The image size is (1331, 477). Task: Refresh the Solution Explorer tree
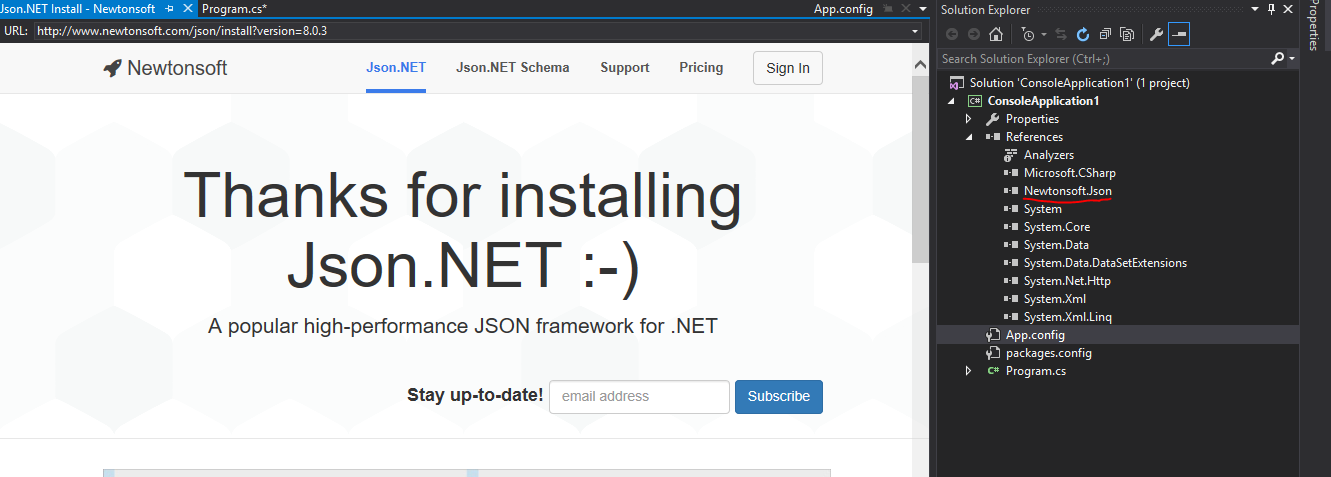coord(1083,35)
